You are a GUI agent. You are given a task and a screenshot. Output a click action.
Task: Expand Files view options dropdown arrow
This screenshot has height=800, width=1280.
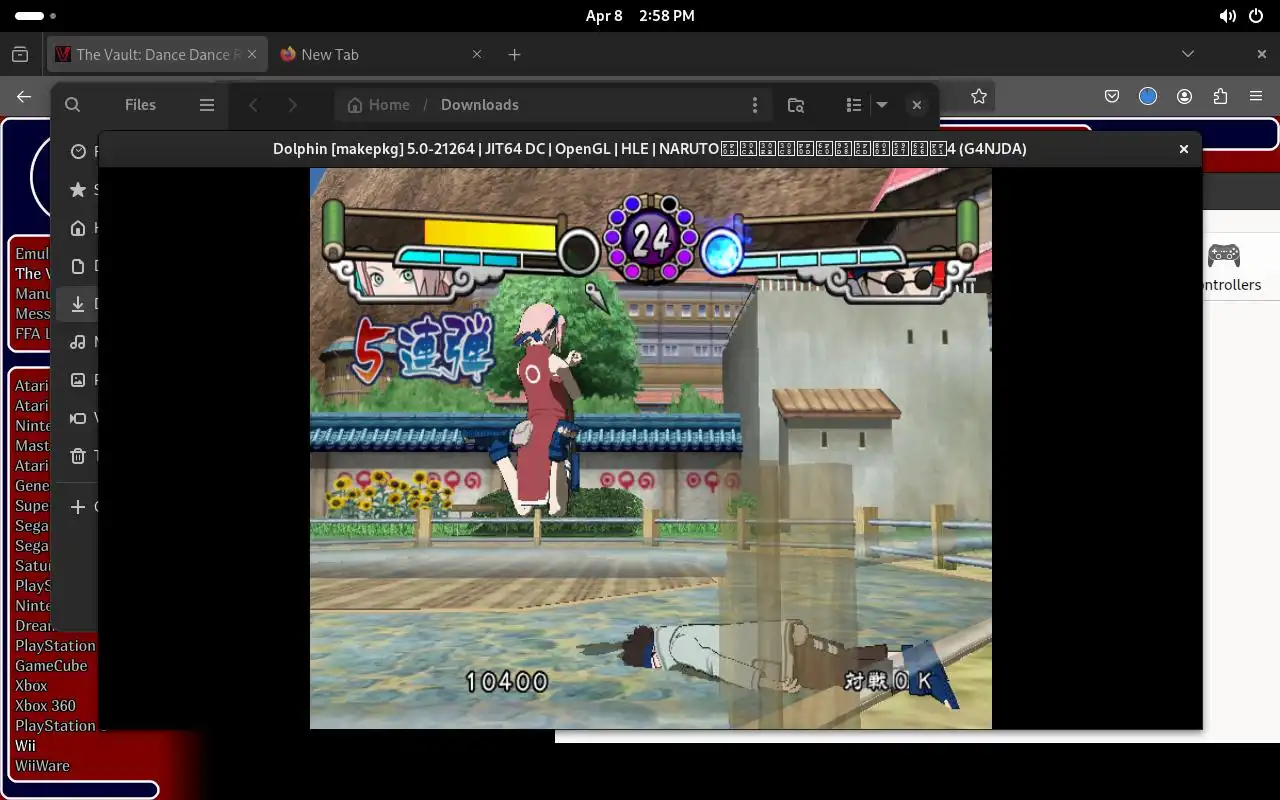point(882,104)
